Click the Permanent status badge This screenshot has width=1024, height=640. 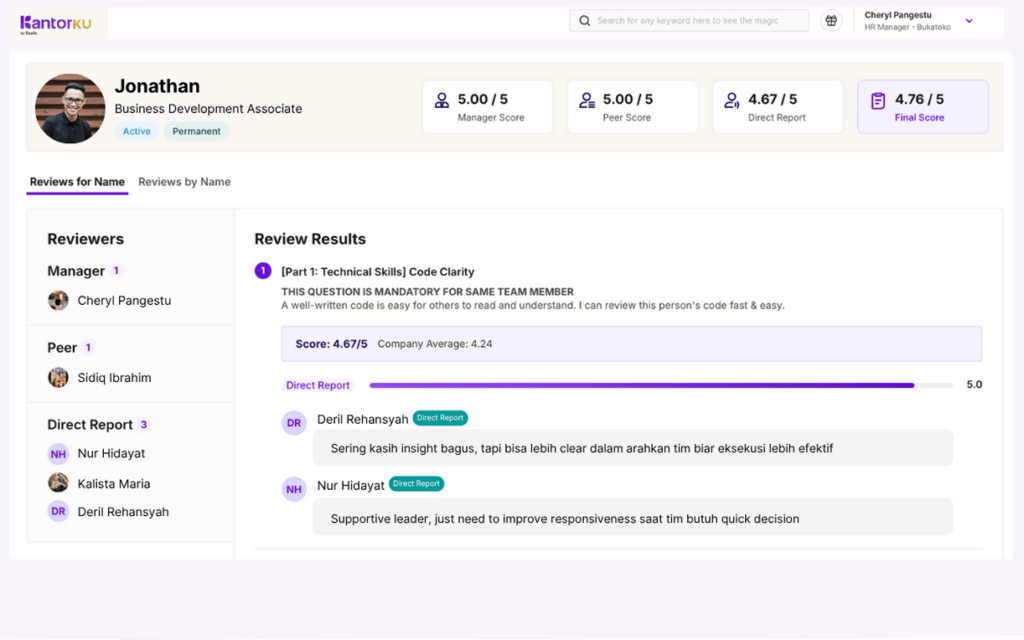pyautogui.click(x=195, y=131)
